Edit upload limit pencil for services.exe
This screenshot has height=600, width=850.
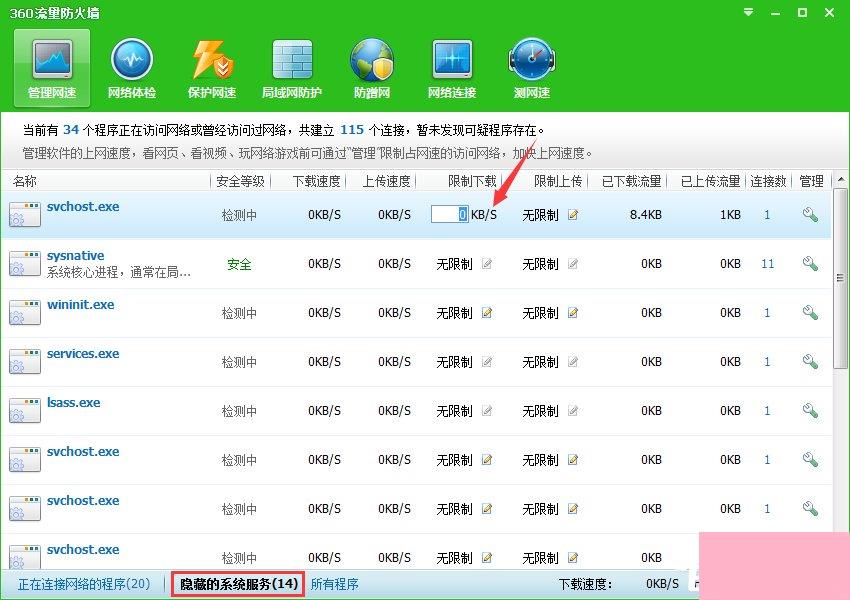tap(573, 362)
